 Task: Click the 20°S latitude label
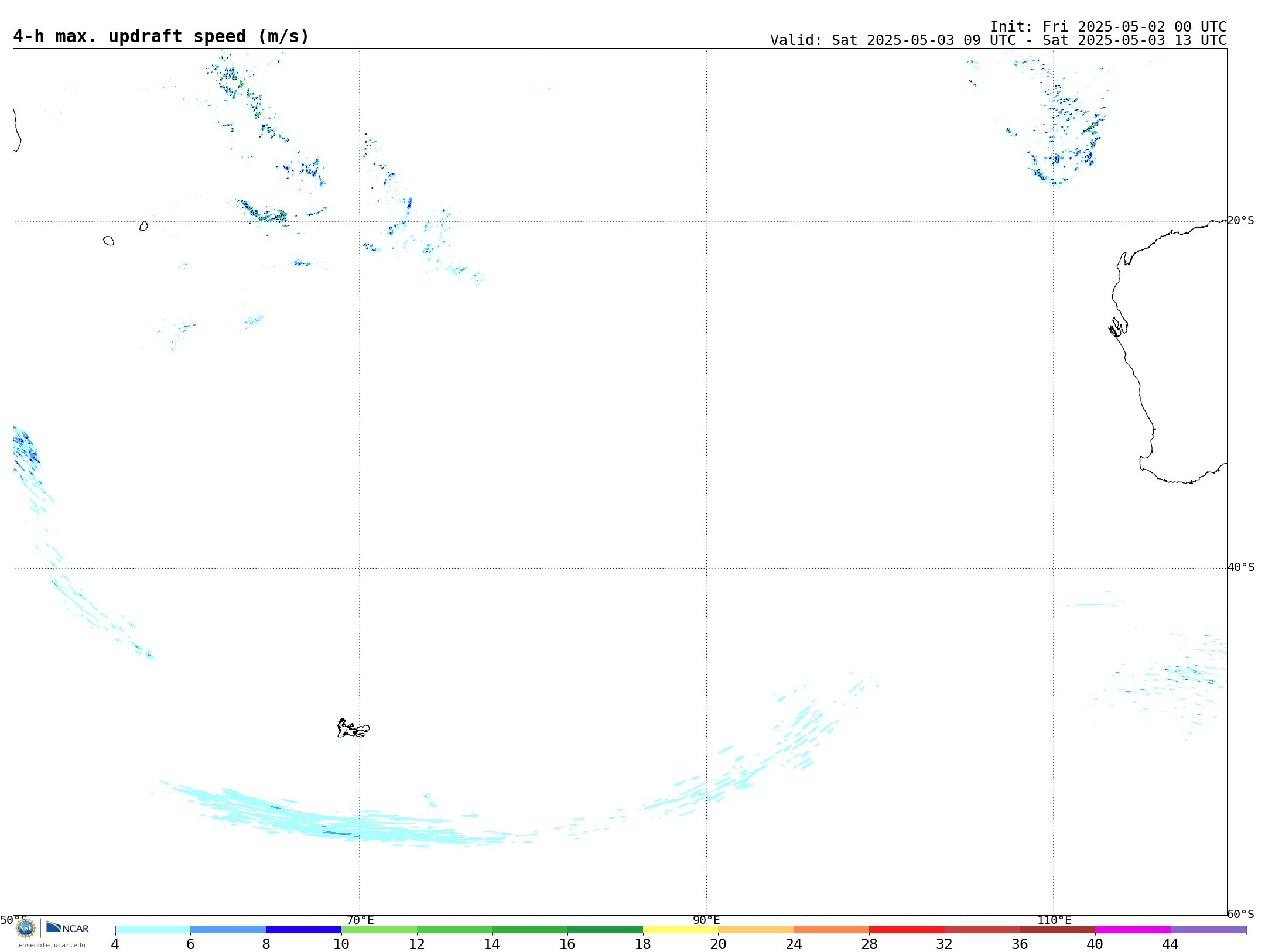point(1241,221)
